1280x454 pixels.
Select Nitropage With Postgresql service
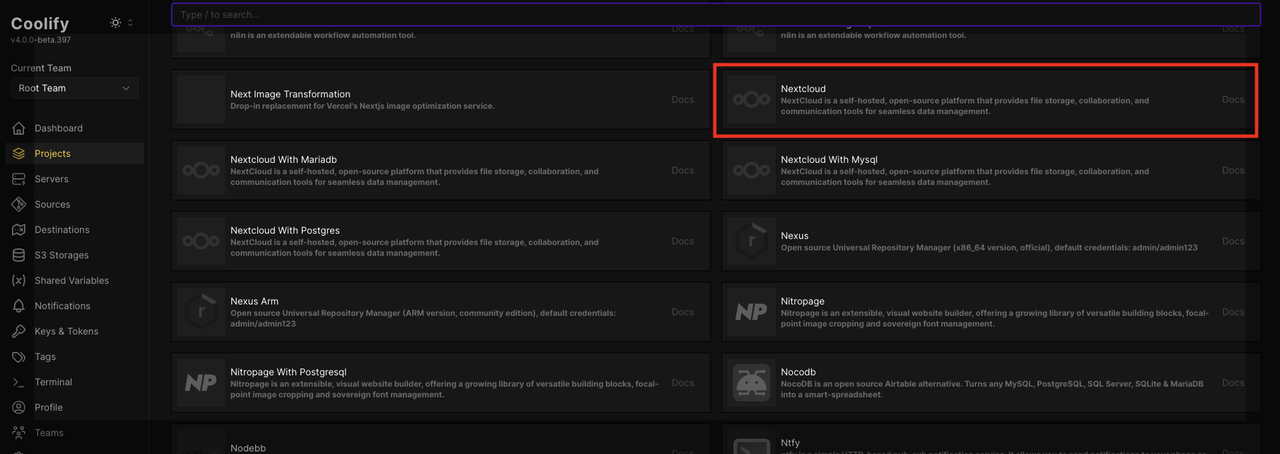click(440, 383)
